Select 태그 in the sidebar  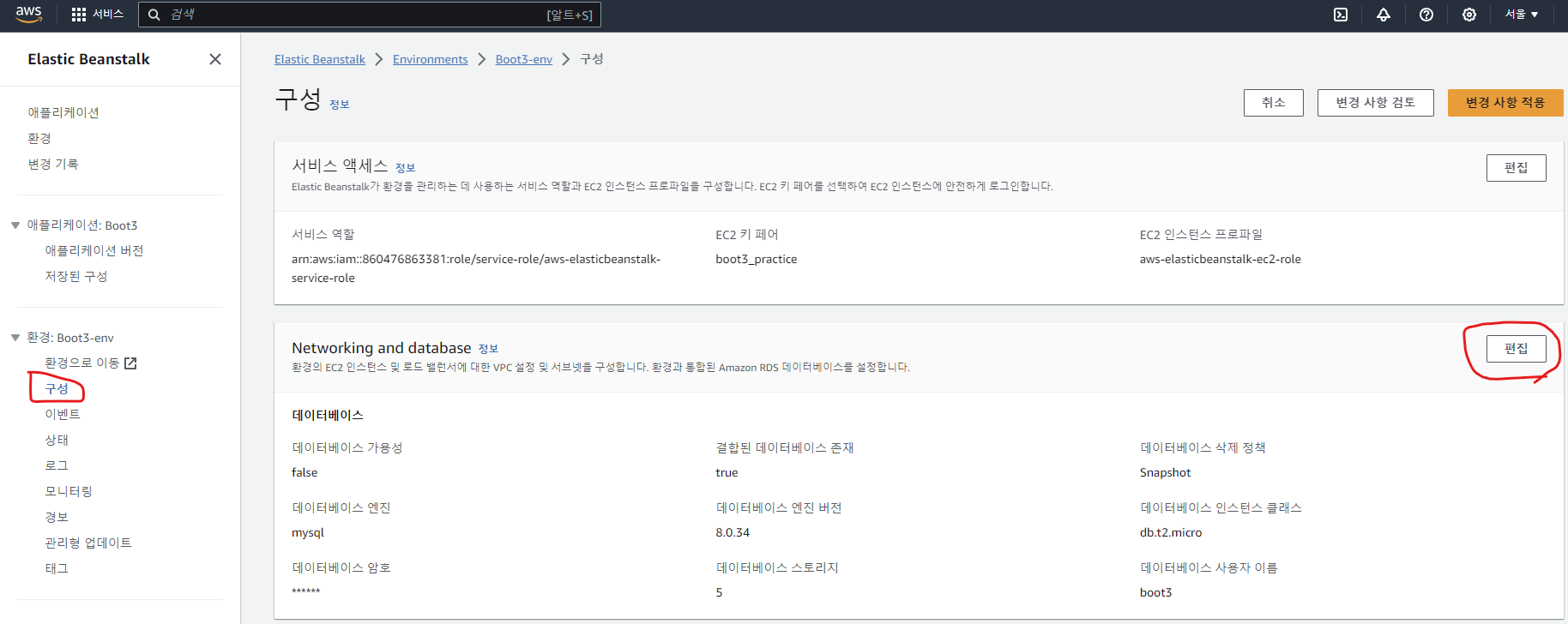57,568
